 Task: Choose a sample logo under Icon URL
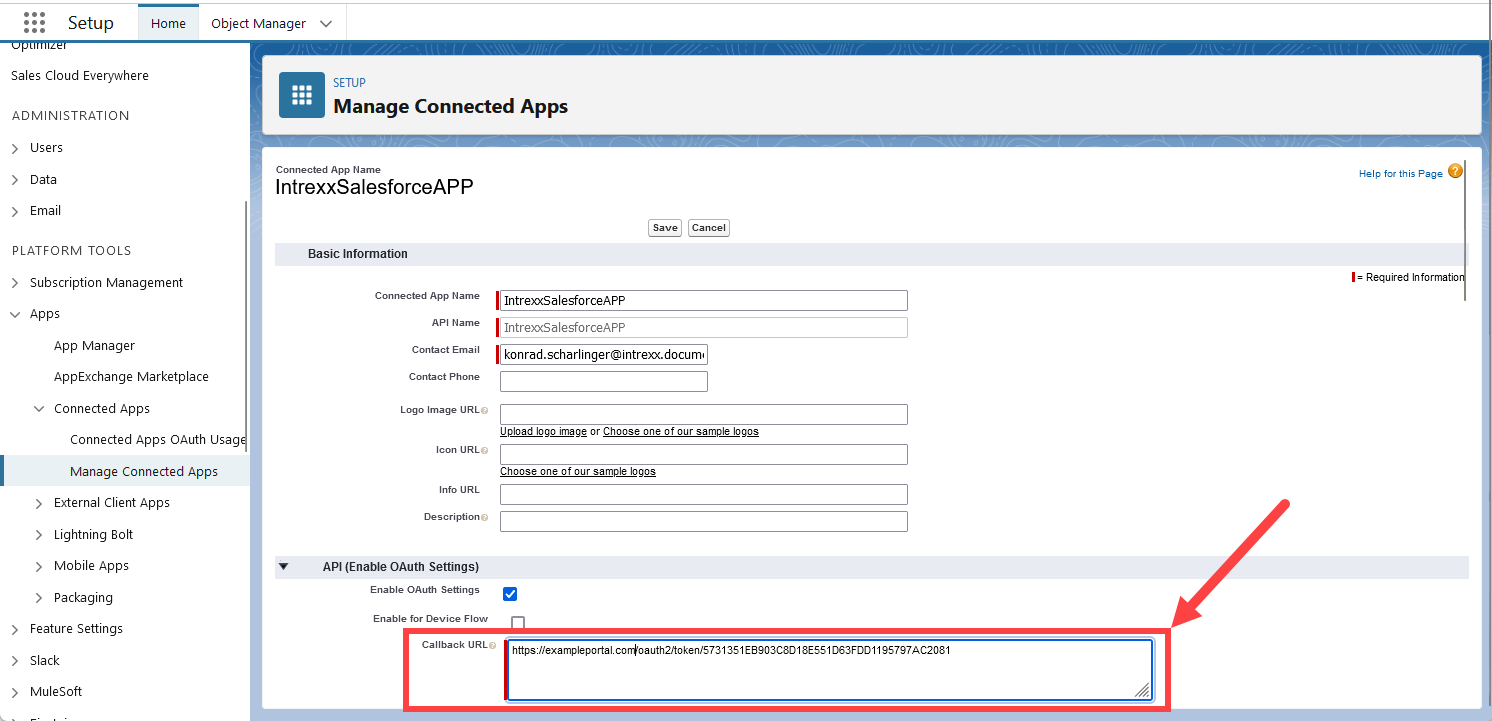tap(578, 471)
